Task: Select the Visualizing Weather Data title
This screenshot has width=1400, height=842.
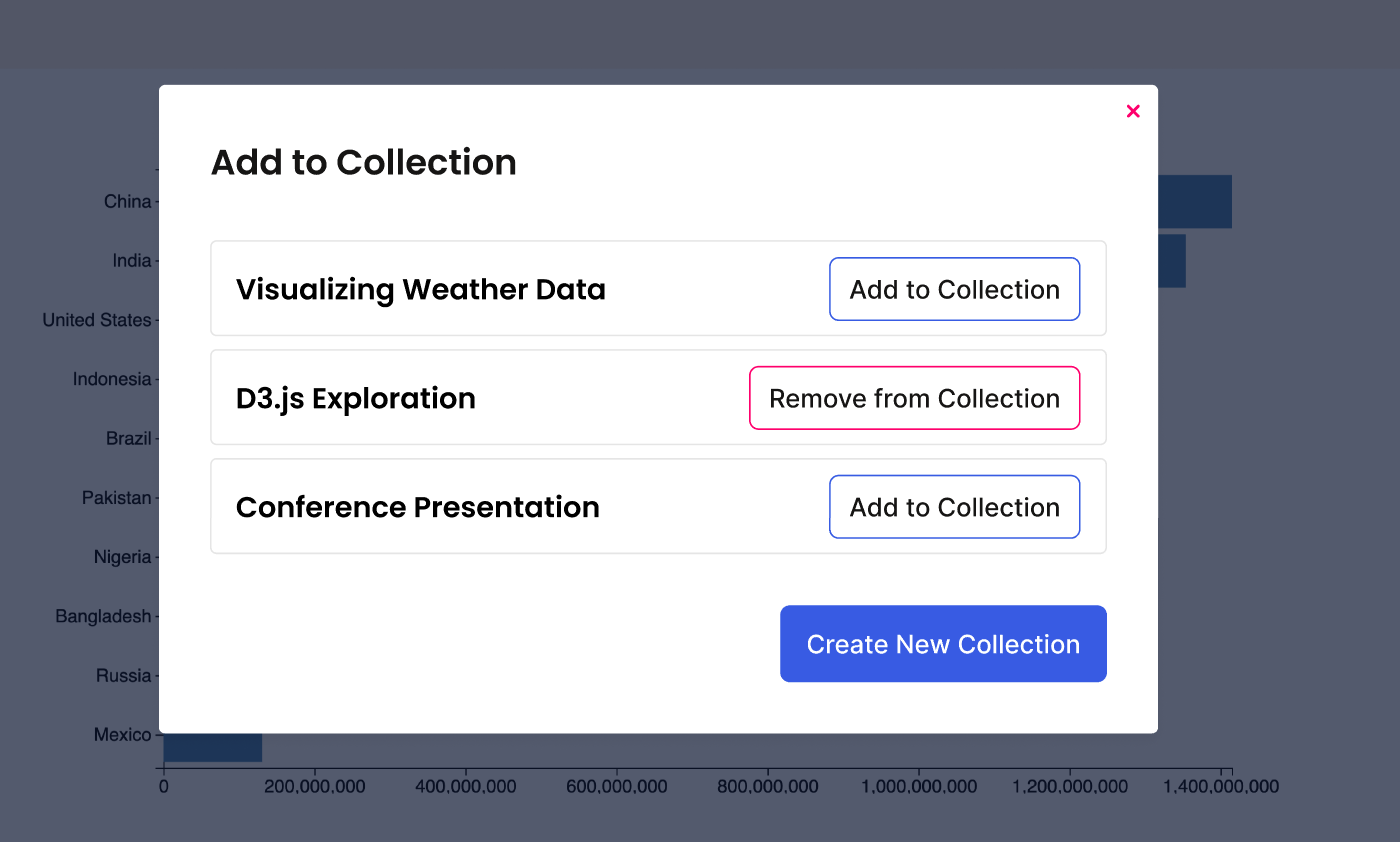Action: click(x=421, y=290)
